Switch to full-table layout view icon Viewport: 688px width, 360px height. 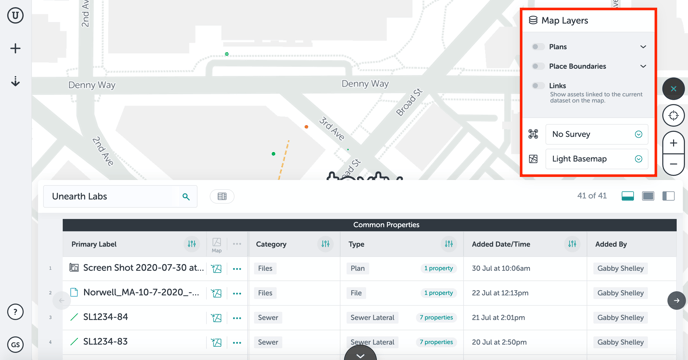(x=648, y=196)
